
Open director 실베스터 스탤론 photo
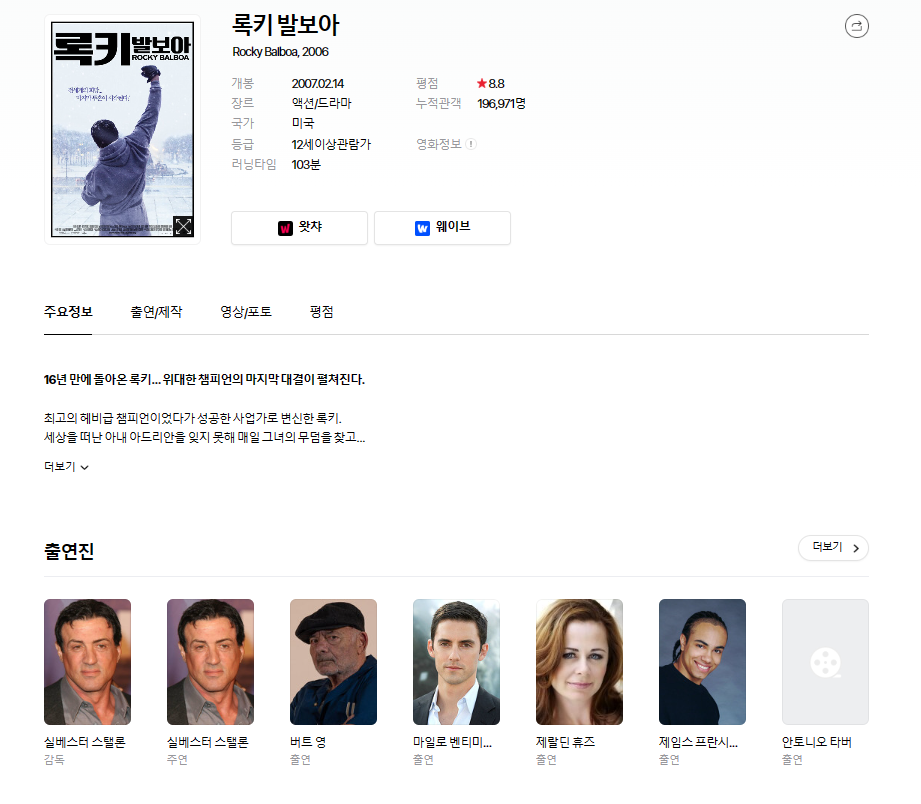point(87,661)
